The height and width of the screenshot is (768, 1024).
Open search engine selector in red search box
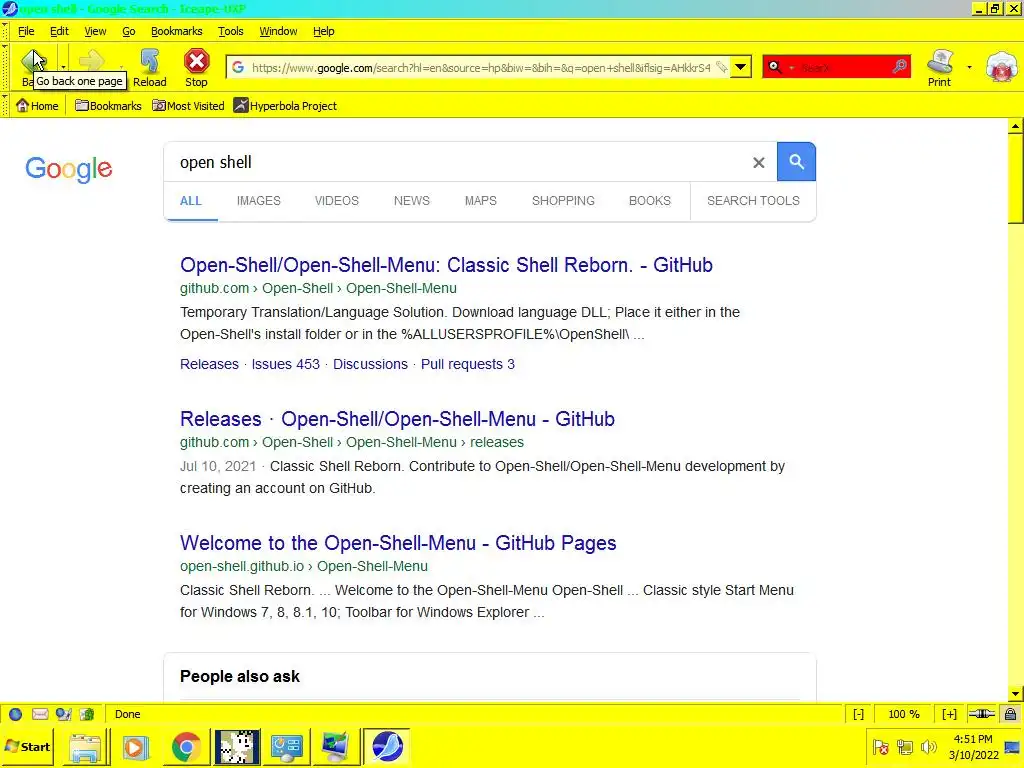pos(780,67)
